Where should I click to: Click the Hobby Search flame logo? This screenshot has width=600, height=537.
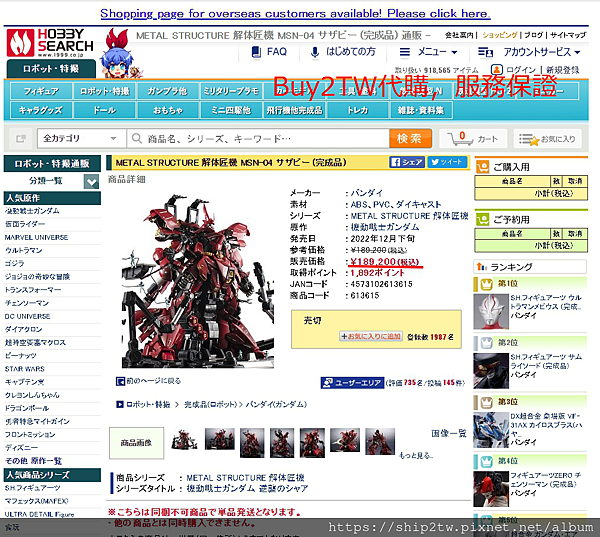[20, 42]
